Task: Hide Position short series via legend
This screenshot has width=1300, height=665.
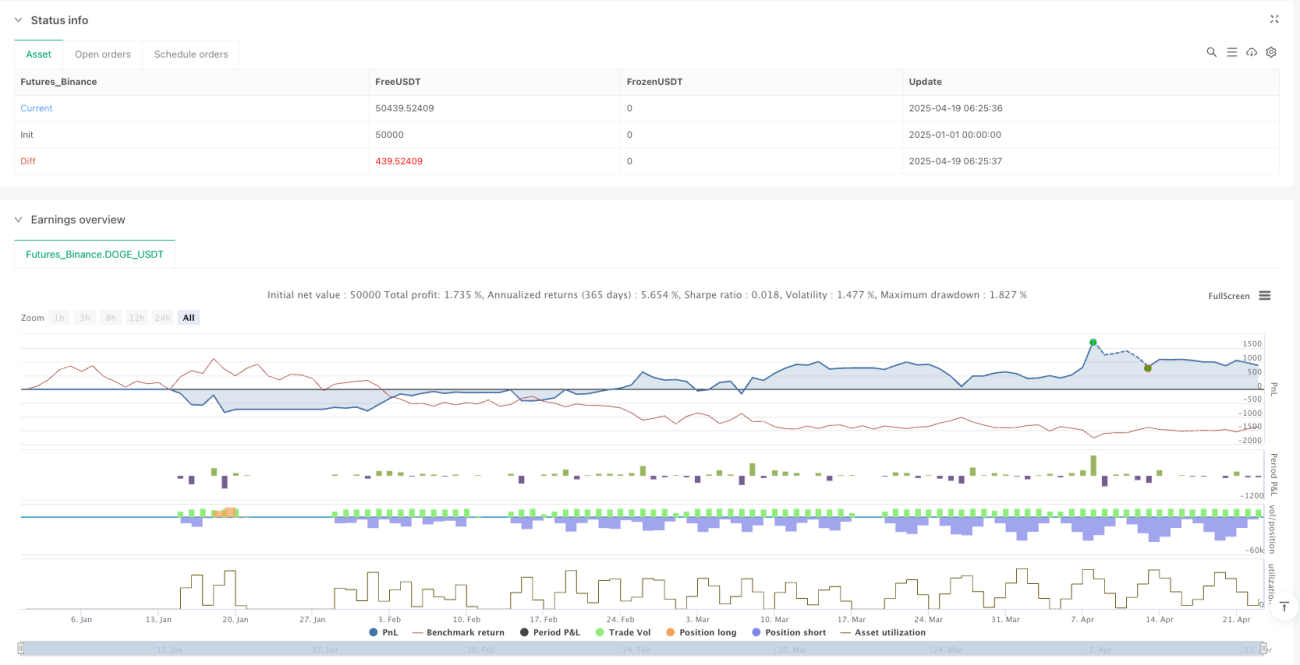Action: tap(788, 632)
